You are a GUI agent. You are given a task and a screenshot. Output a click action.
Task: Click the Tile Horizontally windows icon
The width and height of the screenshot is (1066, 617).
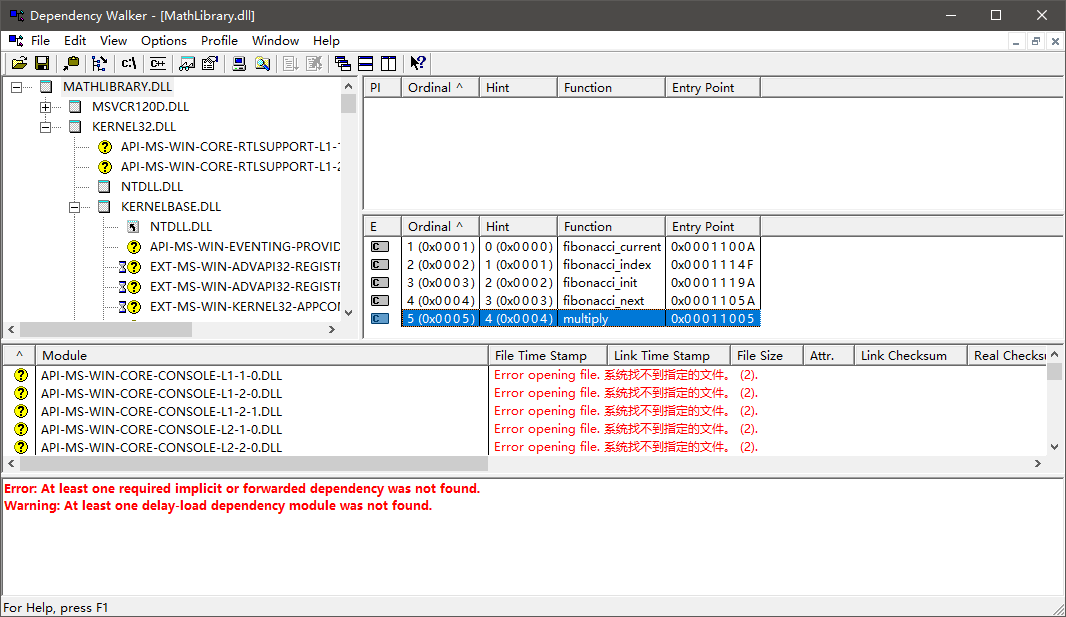(366, 64)
